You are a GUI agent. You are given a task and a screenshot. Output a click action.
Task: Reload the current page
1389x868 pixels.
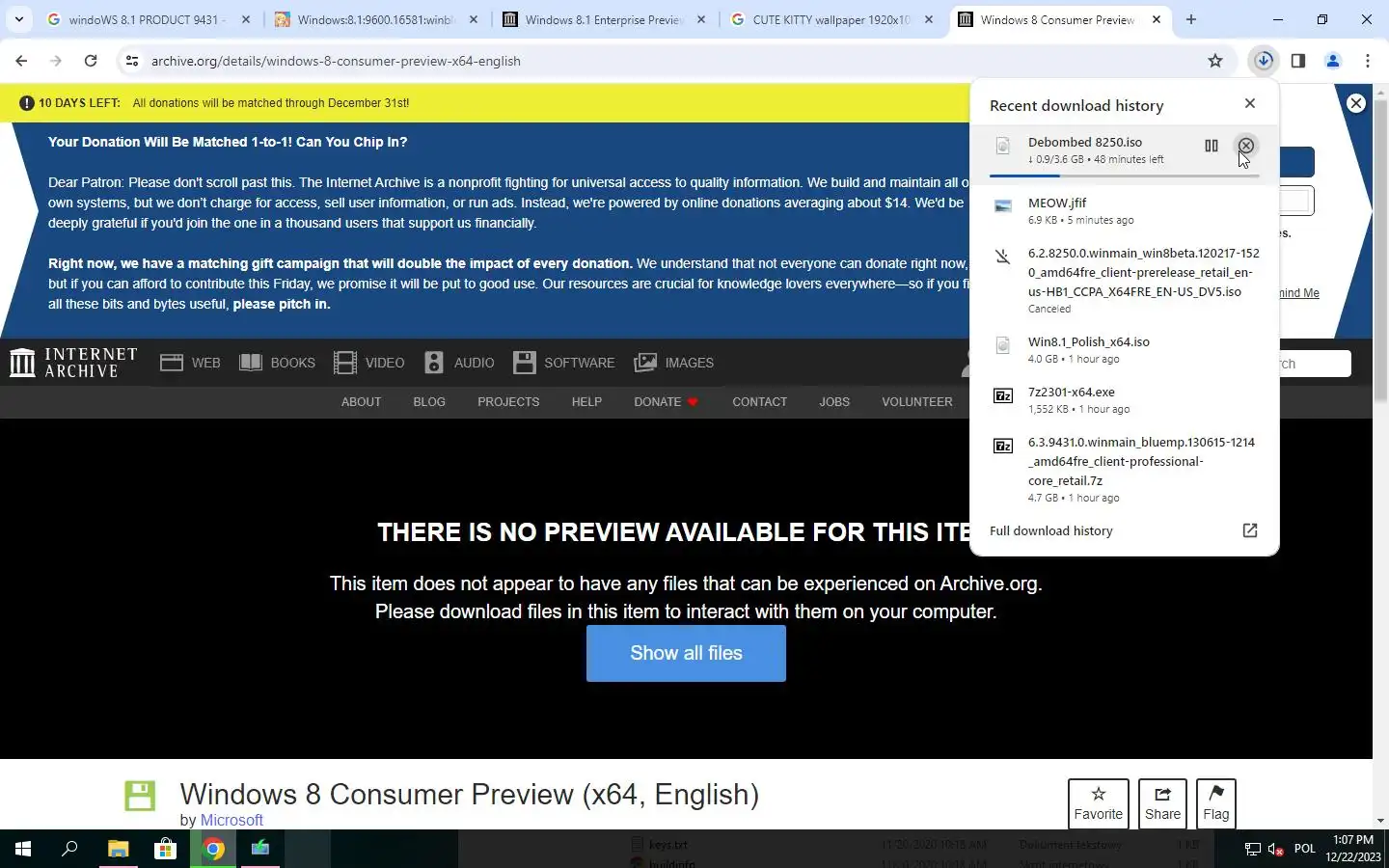tap(91, 61)
